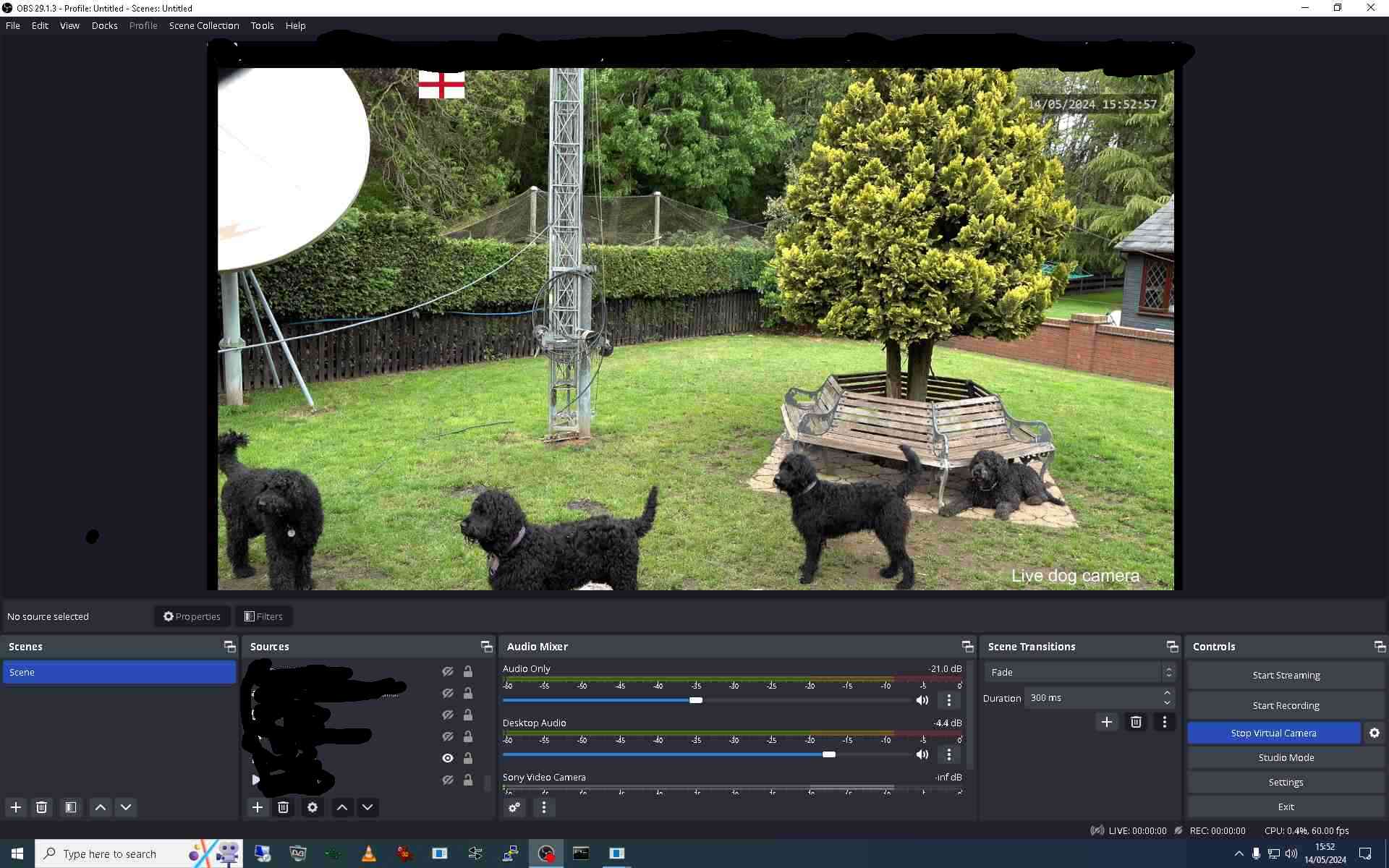1389x868 pixels.
Task: Mute Desktop Audio speaker icon
Action: pos(922,754)
